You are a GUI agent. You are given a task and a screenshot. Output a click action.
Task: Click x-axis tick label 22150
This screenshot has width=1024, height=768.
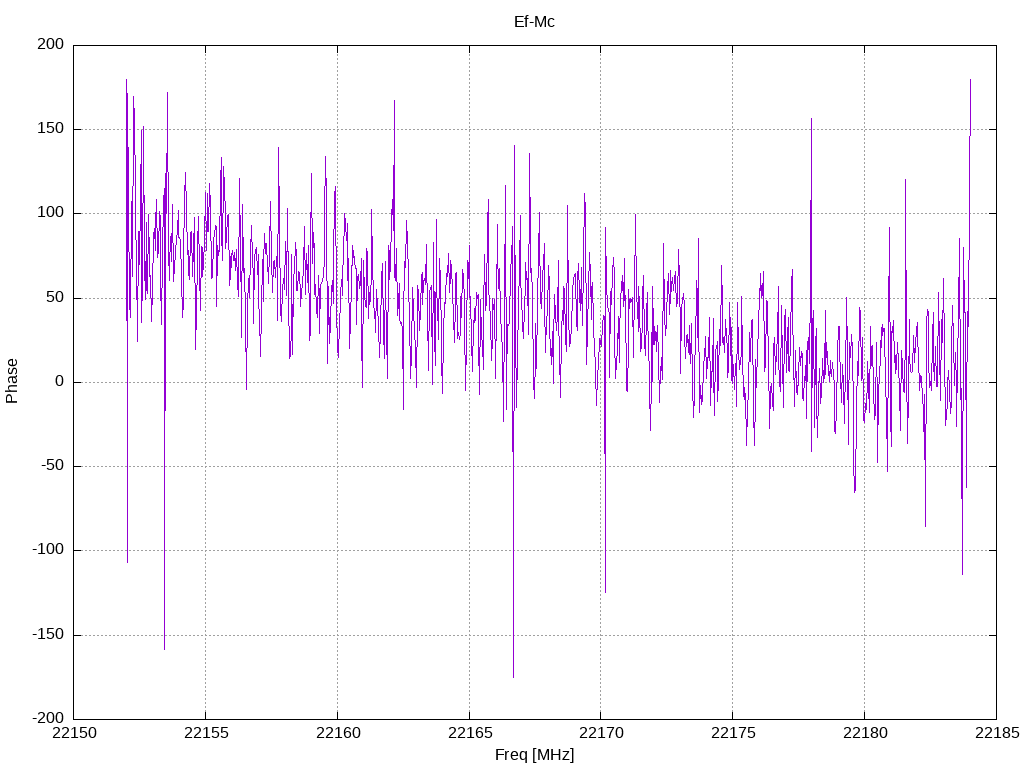74,733
